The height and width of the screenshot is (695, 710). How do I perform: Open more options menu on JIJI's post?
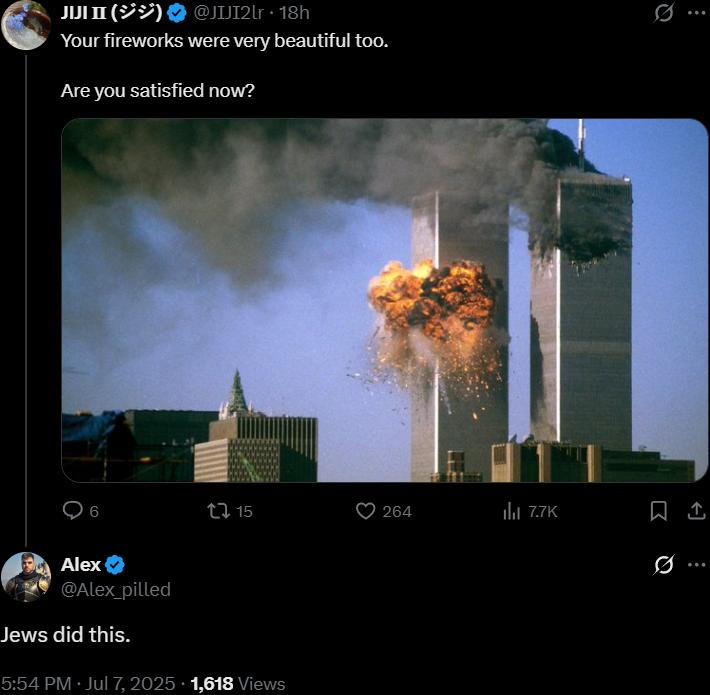click(696, 13)
